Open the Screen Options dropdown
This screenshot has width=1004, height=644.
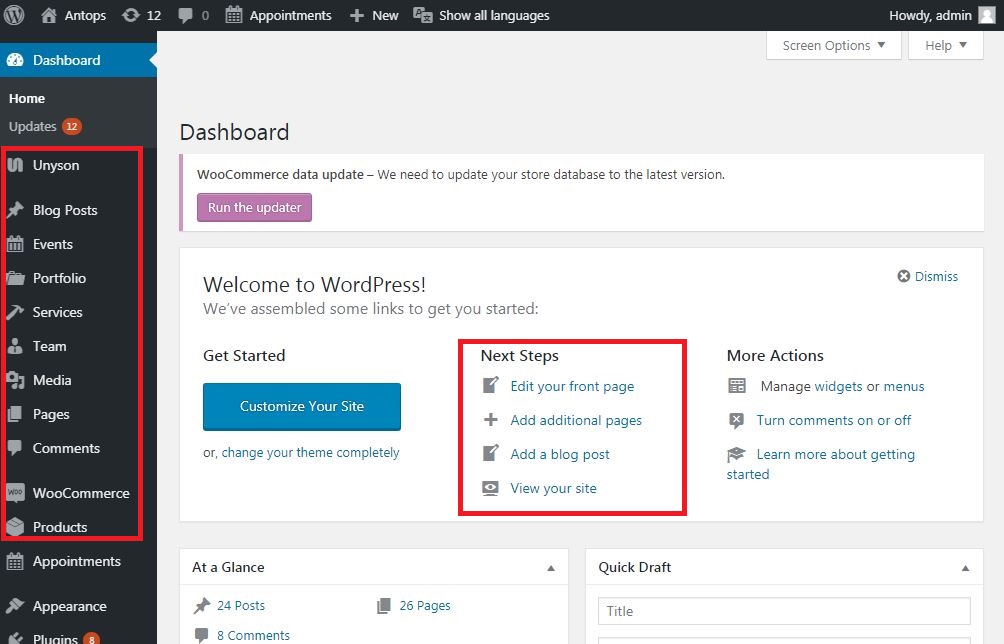pyautogui.click(x=834, y=45)
